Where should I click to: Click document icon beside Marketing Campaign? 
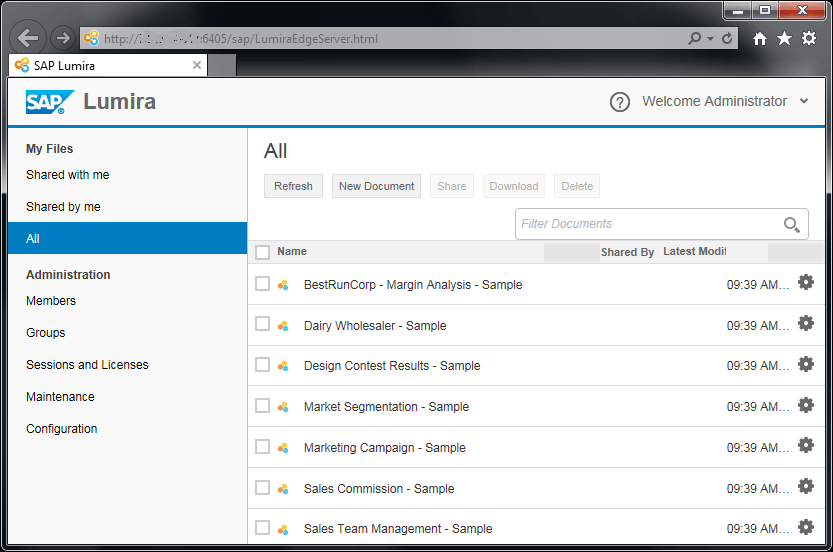(283, 448)
